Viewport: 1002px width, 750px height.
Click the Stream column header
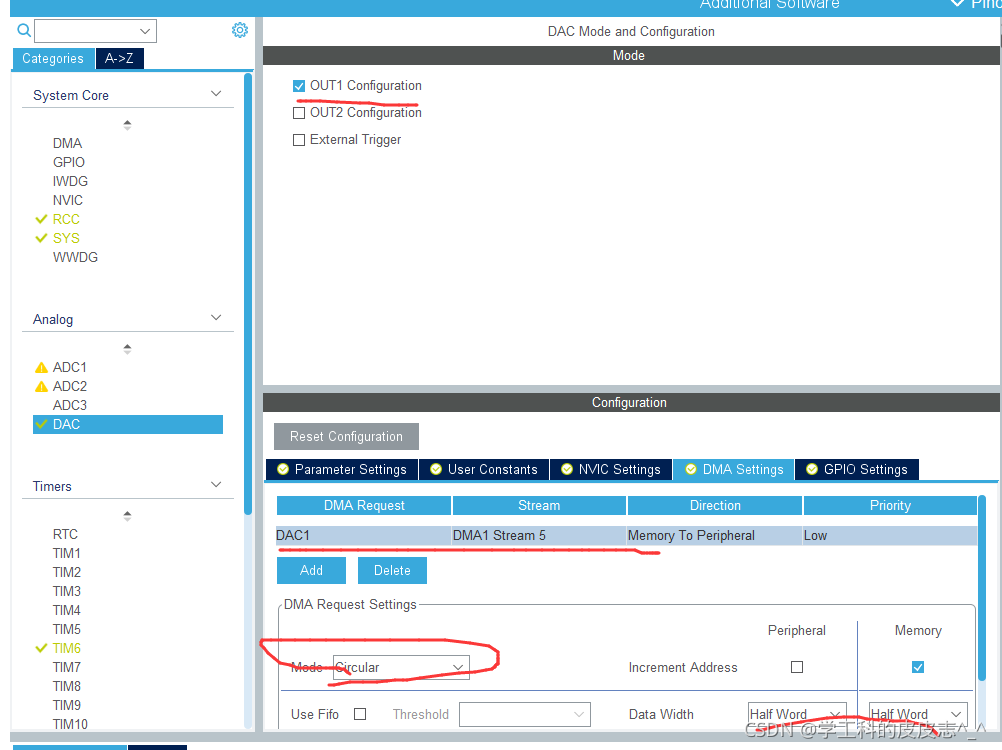click(539, 505)
